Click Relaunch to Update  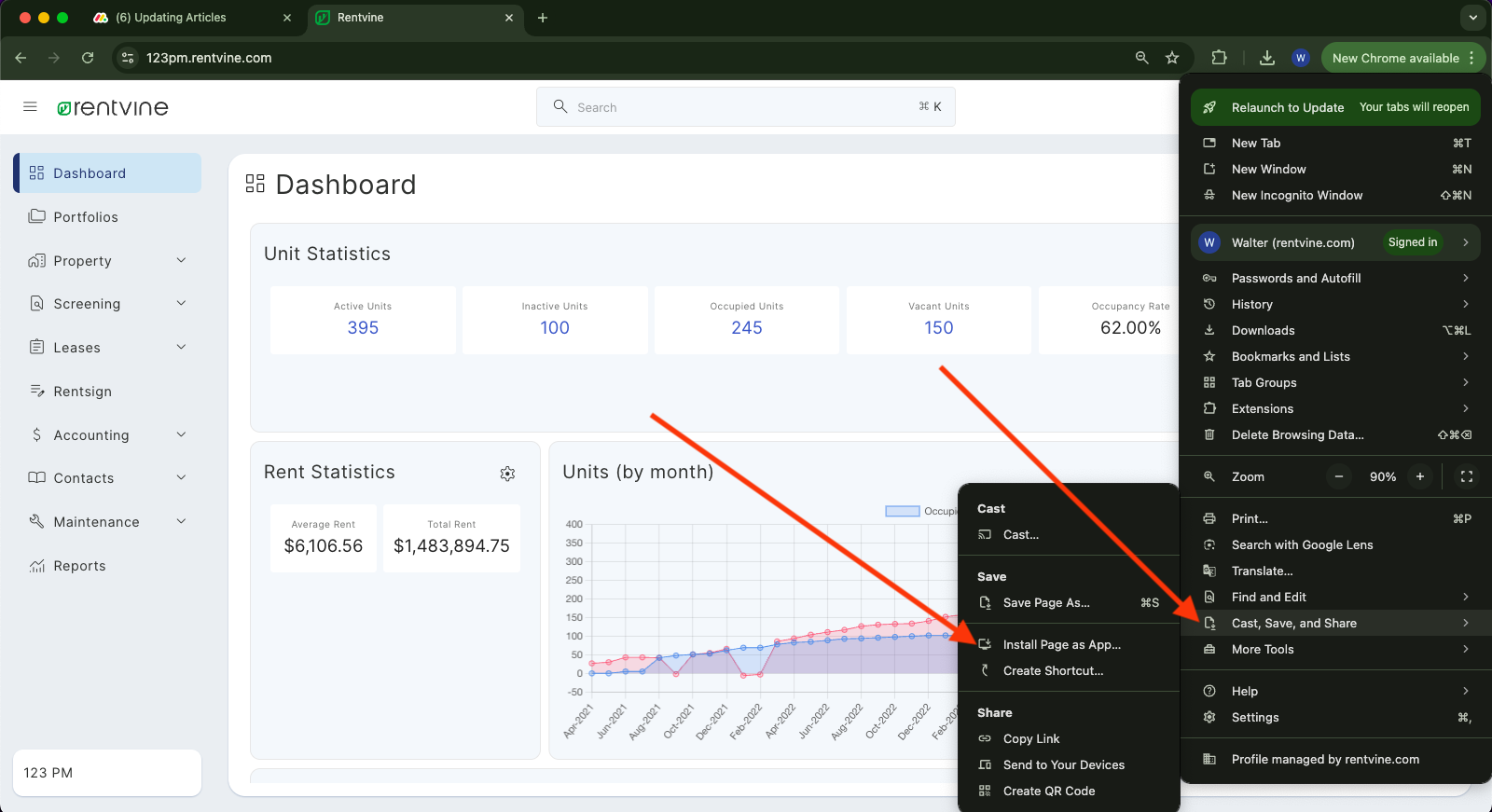1287,107
